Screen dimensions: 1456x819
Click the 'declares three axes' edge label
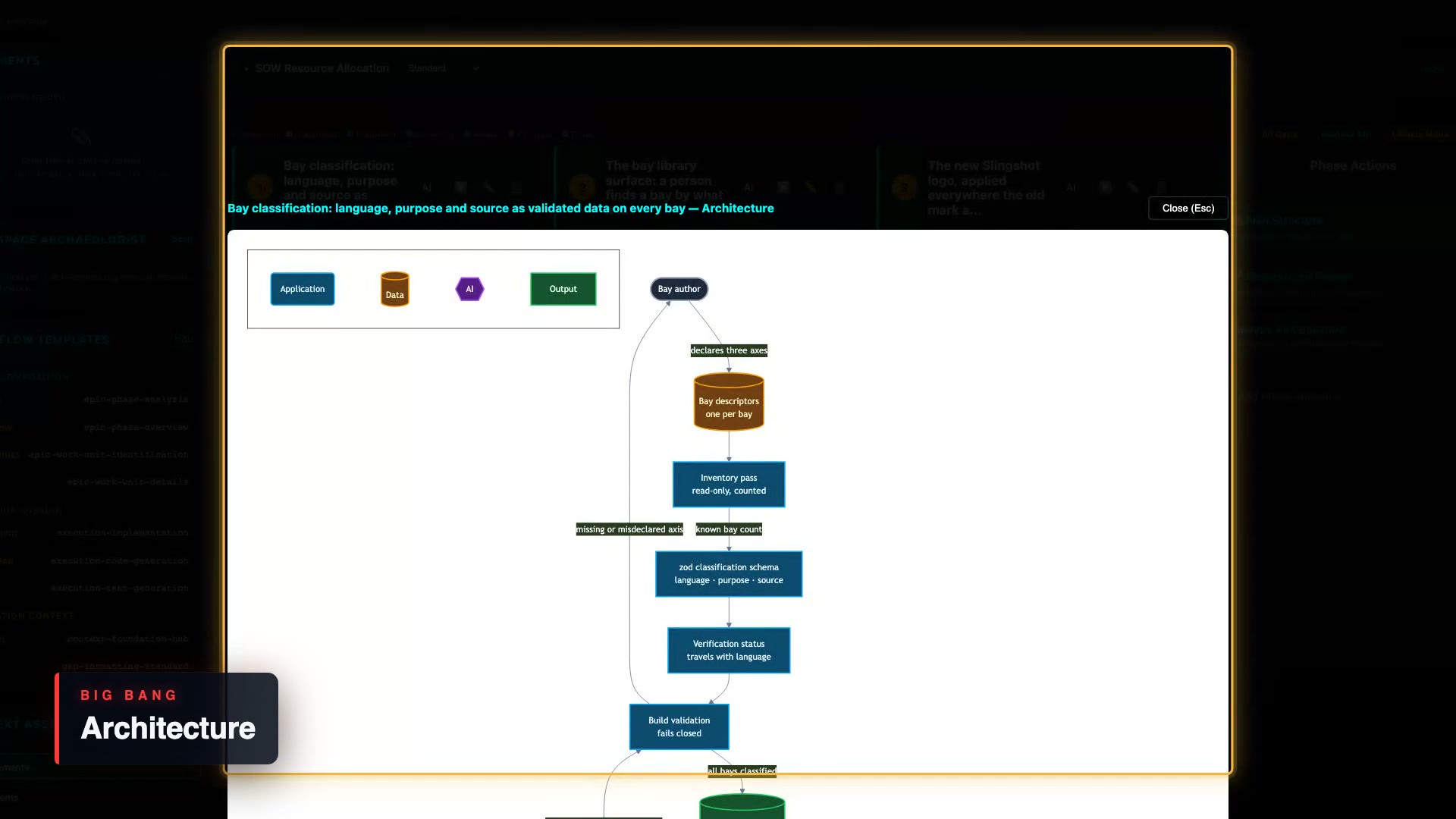[x=729, y=350]
